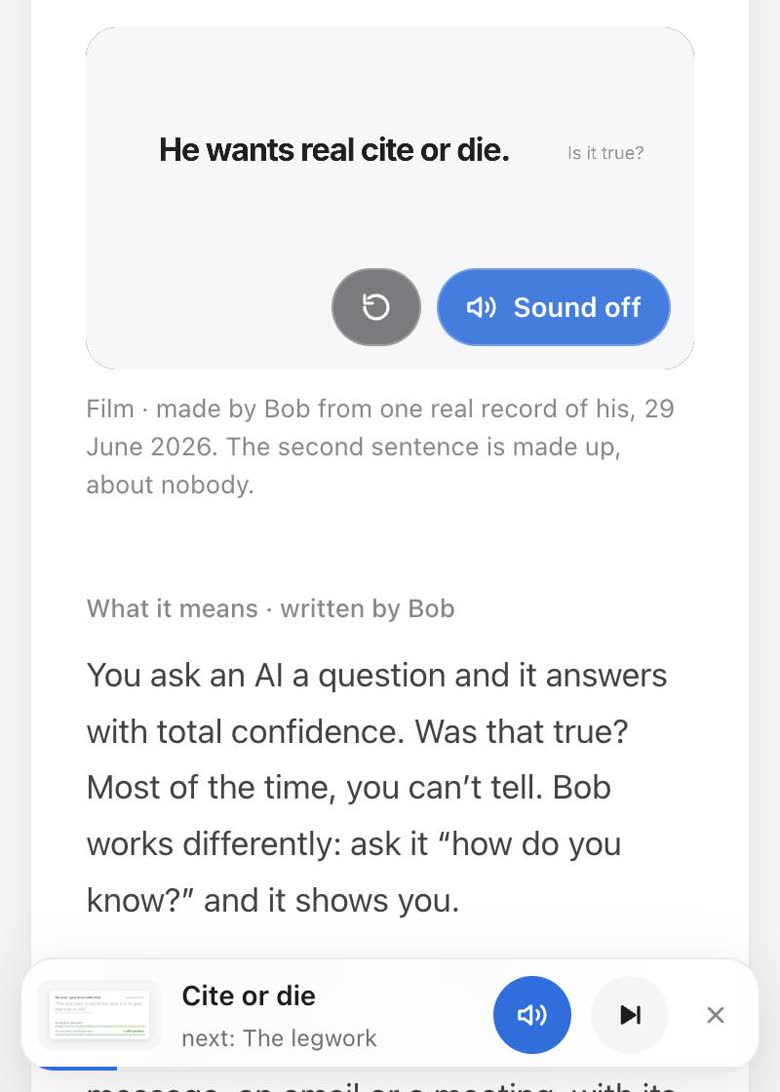The height and width of the screenshot is (1092, 780).
Task: Replay the film with the circular arrow
Action: pos(376,307)
